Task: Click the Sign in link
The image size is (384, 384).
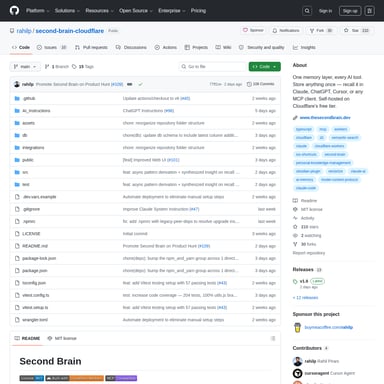Action: point(325,11)
